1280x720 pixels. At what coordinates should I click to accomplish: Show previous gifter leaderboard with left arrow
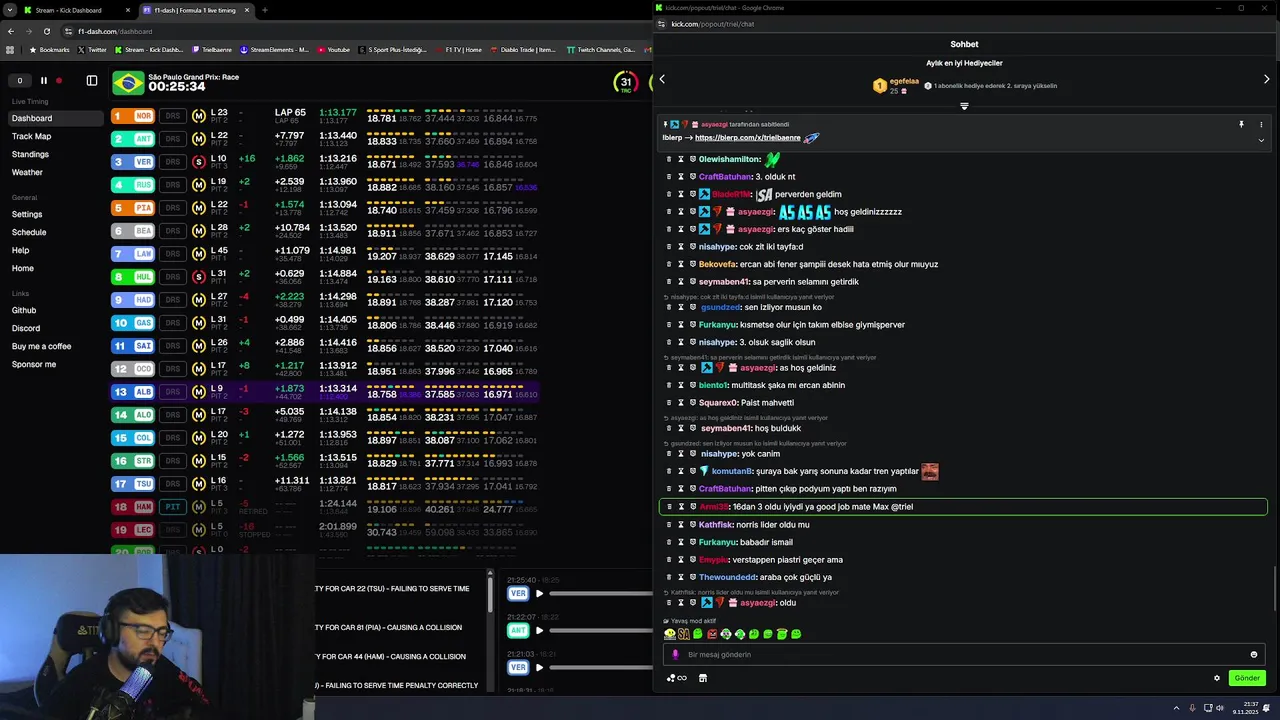(662, 79)
